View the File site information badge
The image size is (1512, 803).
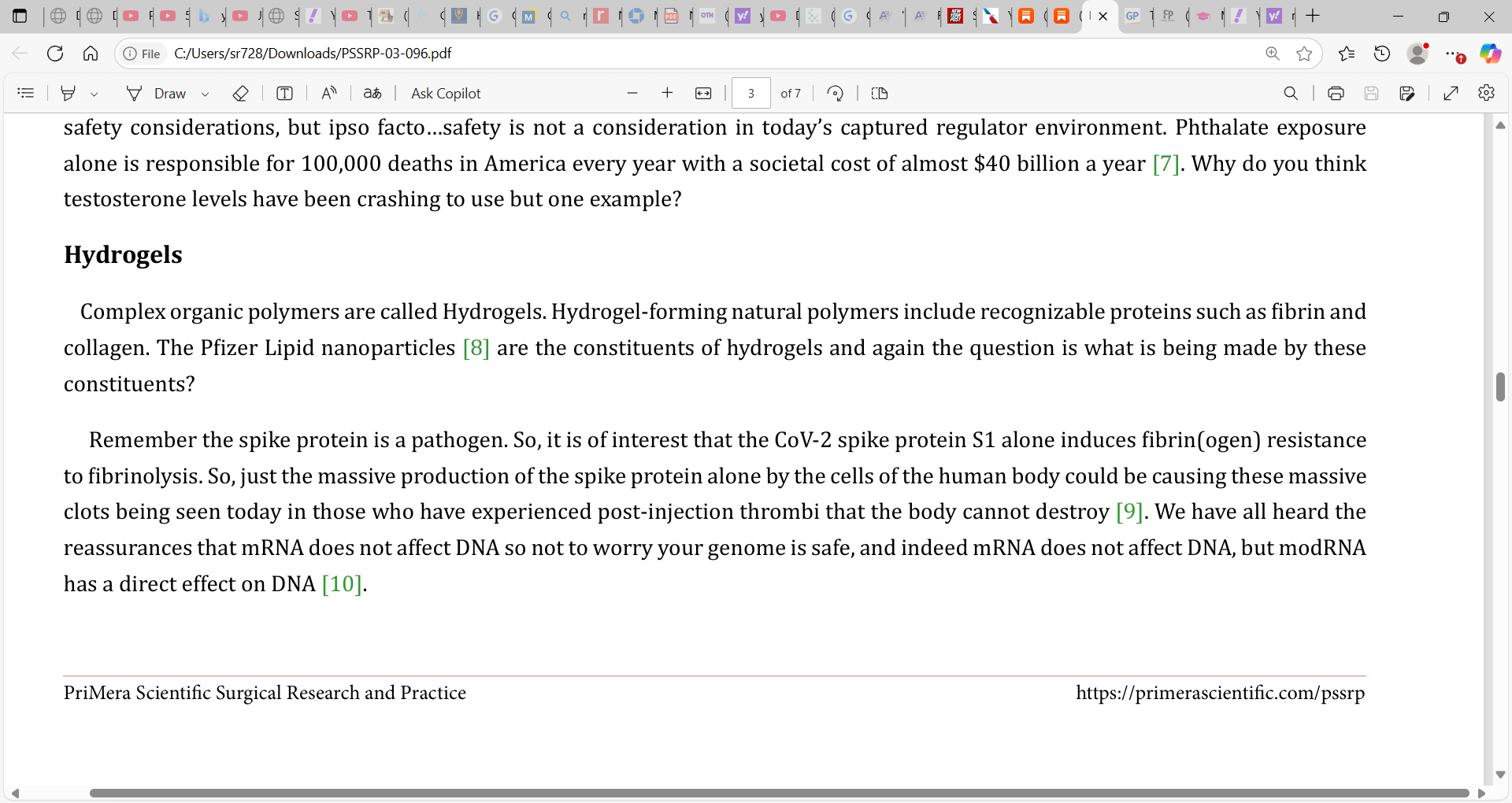pyautogui.click(x=142, y=54)
